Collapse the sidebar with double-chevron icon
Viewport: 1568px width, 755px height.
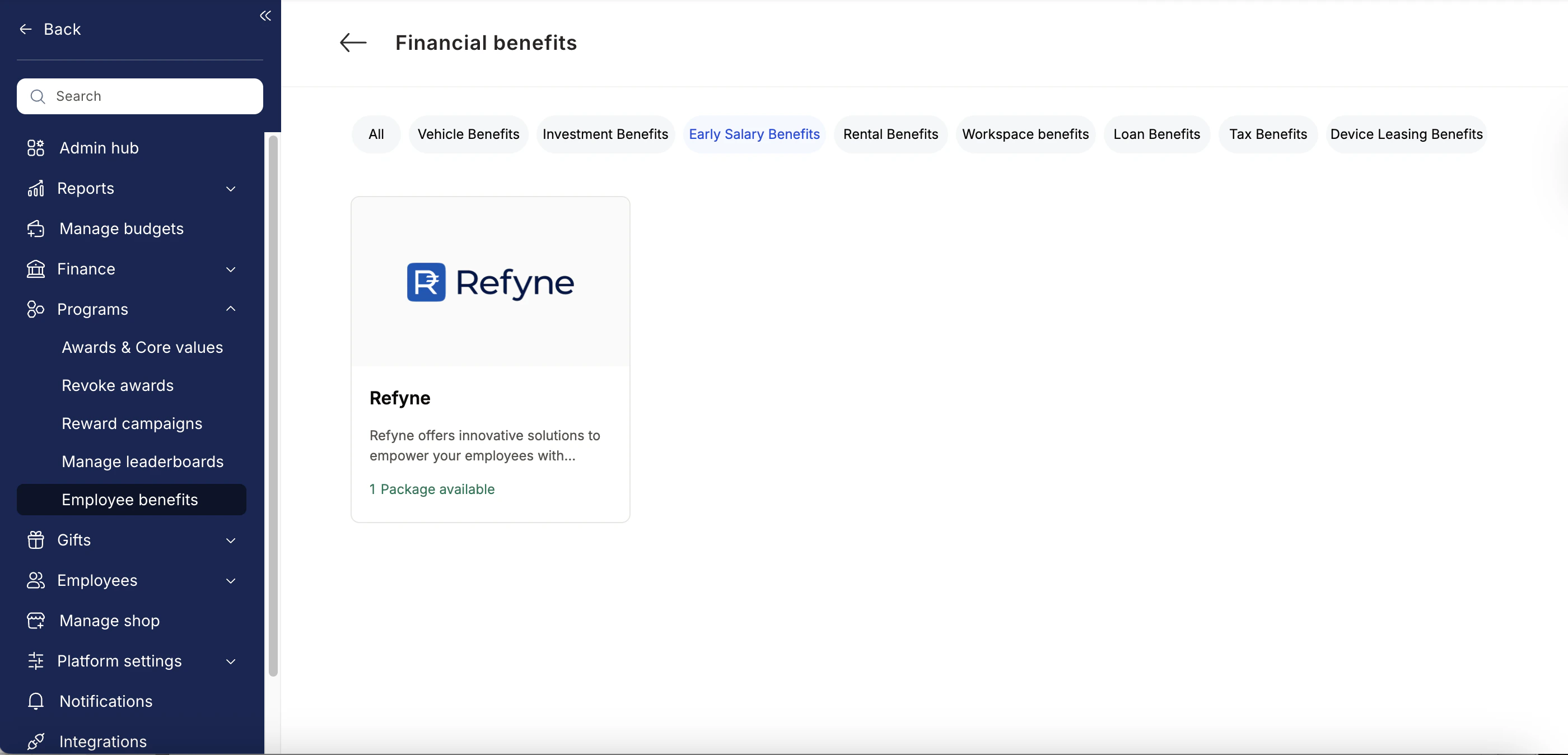pyautogui.click(x=265, y=16)
